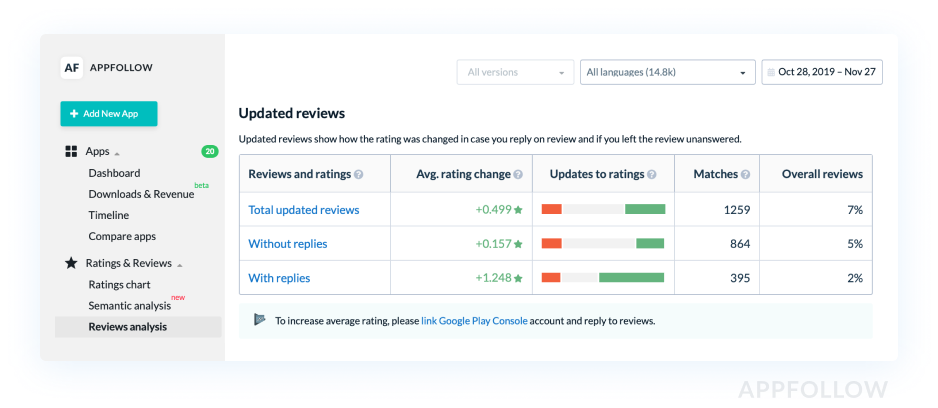Collapse the Ratings & Reviews section

click(180, 265)
